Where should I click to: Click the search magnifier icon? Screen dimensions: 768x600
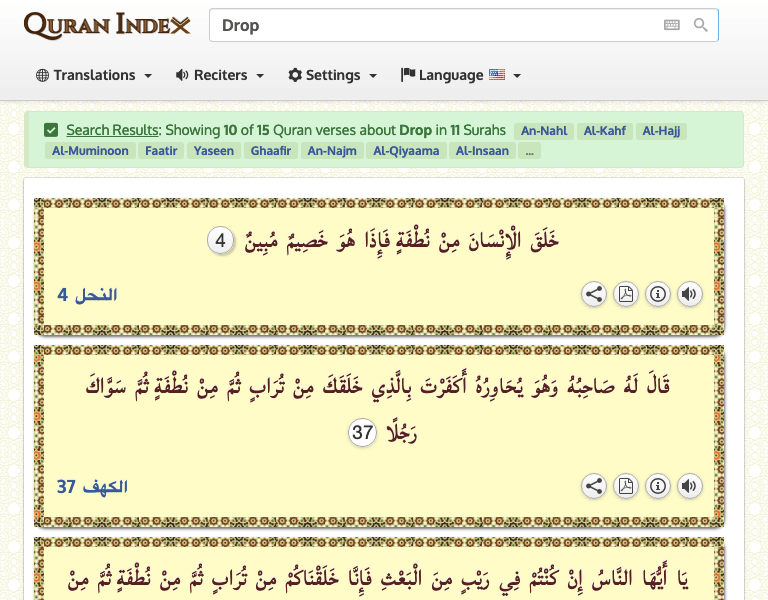[701, 25]
